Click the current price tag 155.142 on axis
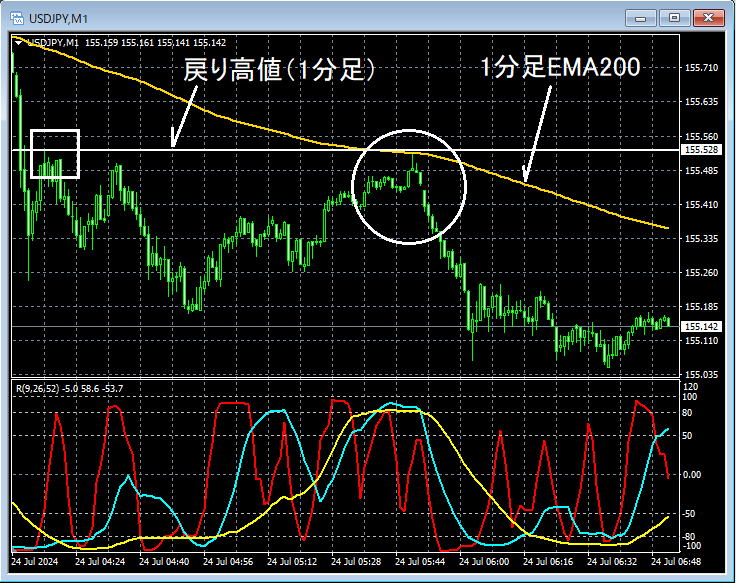This screenshot has width=737, height=583. pyautogui.click(x=702, y=326)
